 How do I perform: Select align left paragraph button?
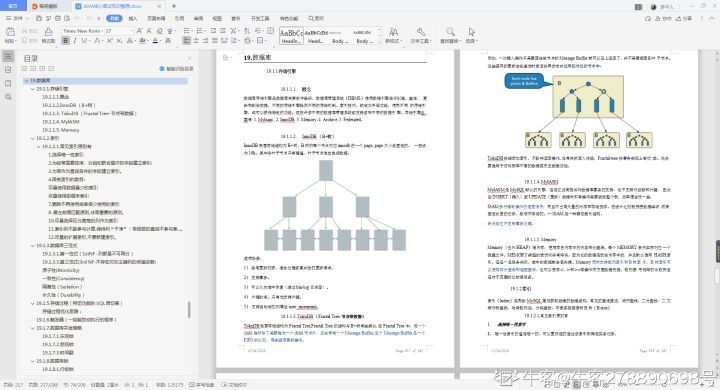coord(186,41)
